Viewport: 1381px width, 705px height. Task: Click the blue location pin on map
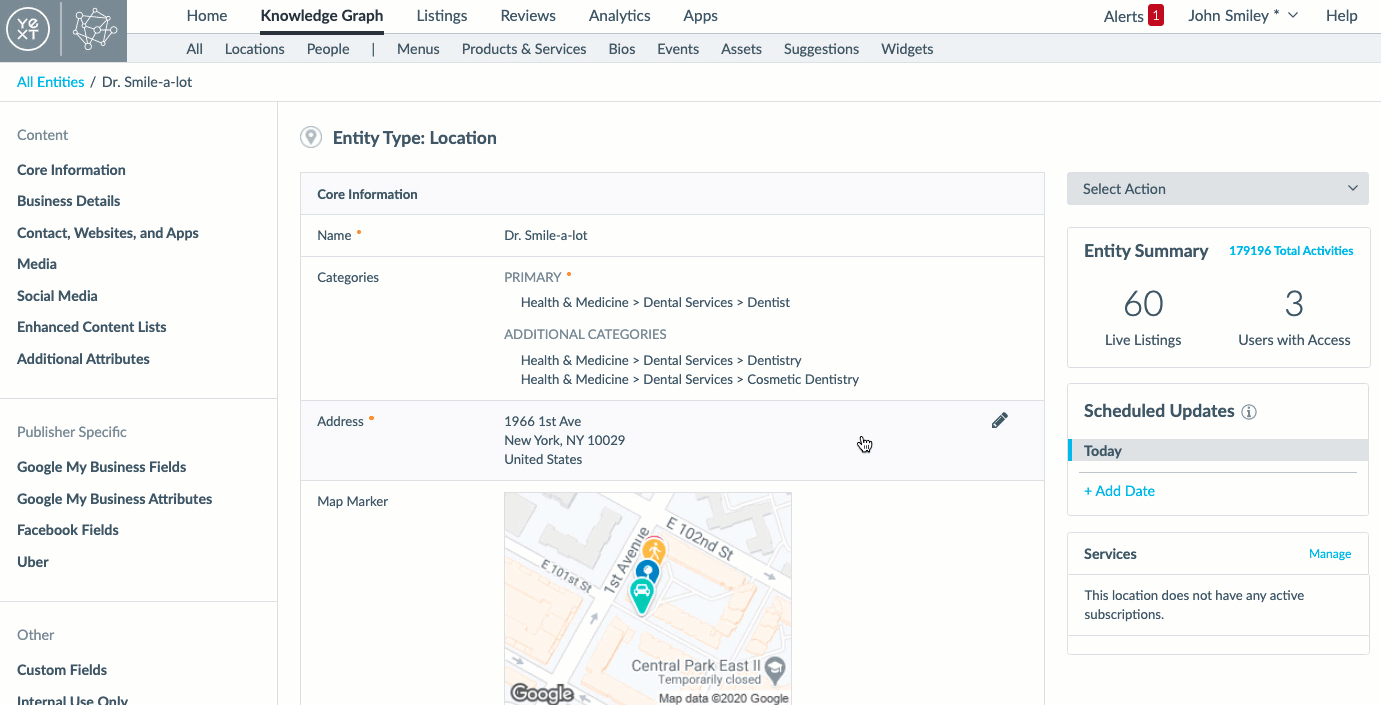648,572
